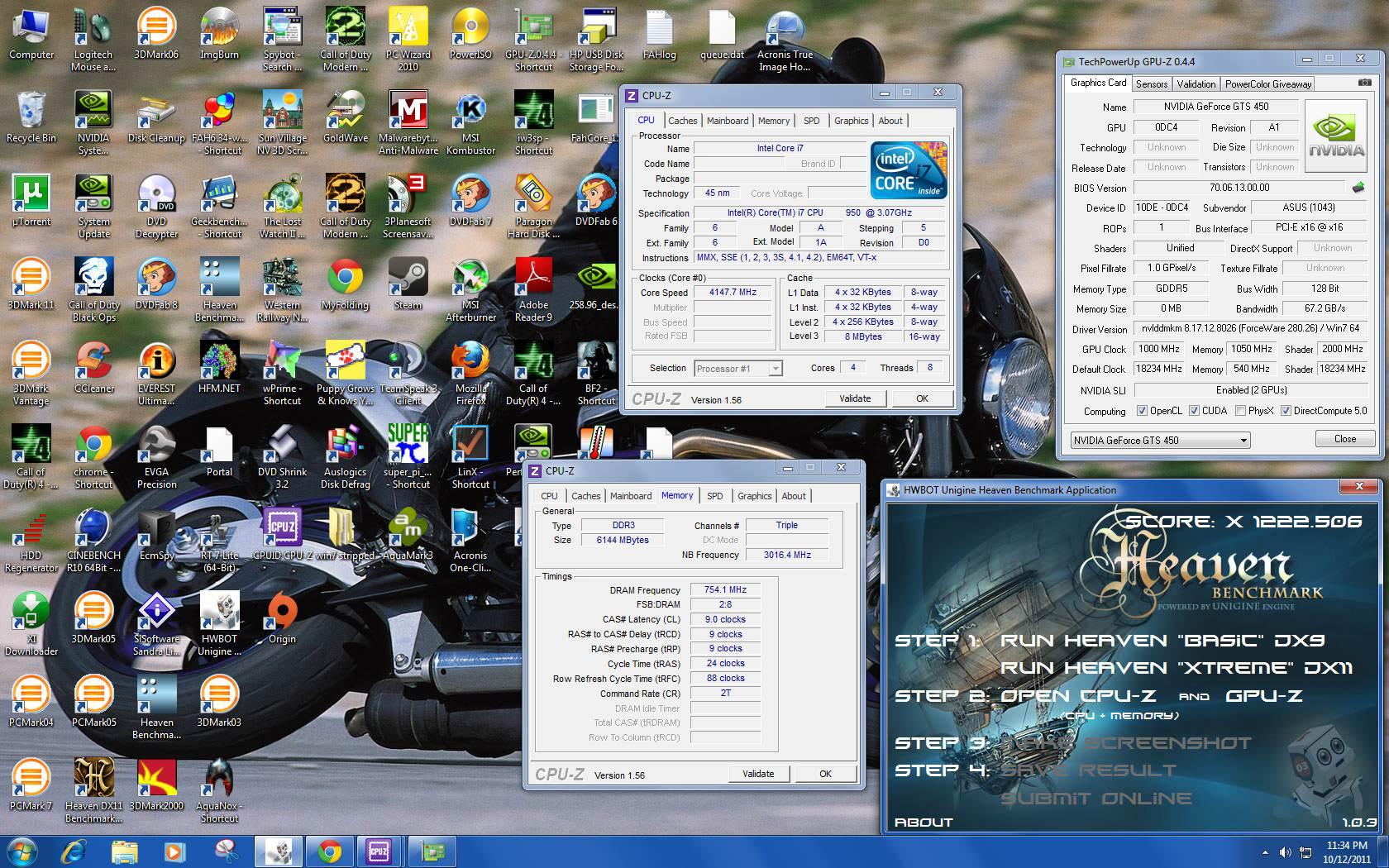Click ABOUT in HWBOT Heaven application
This screenshot has height=868, width=1389.
(924, 823)
